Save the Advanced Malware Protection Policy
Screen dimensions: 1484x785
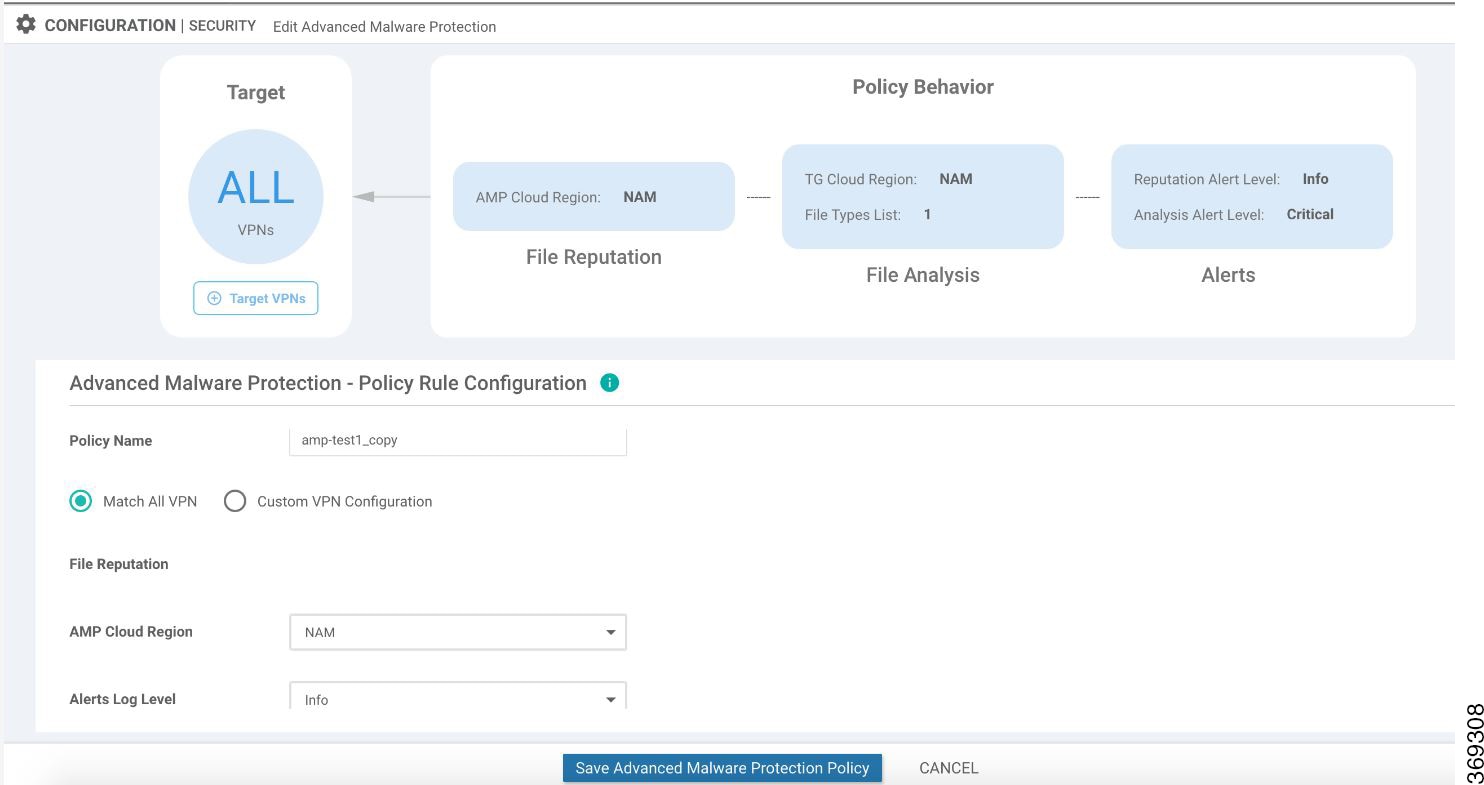[722, 768]
